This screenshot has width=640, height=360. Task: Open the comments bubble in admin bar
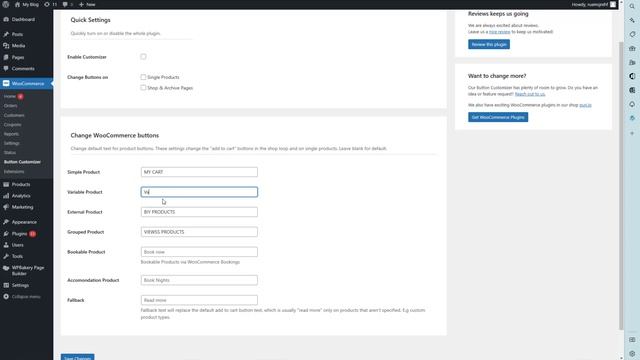coord(67,4)
